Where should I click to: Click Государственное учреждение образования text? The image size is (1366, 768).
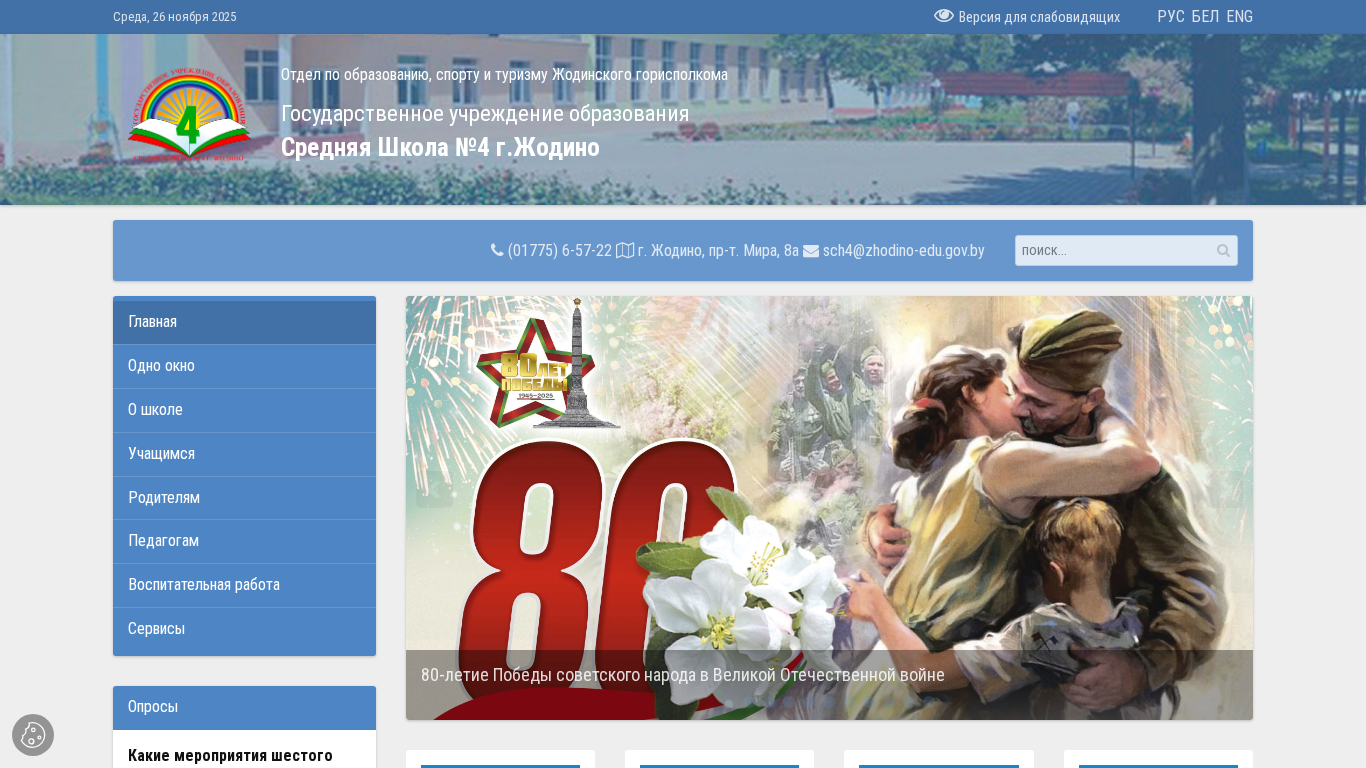(485, 114)
